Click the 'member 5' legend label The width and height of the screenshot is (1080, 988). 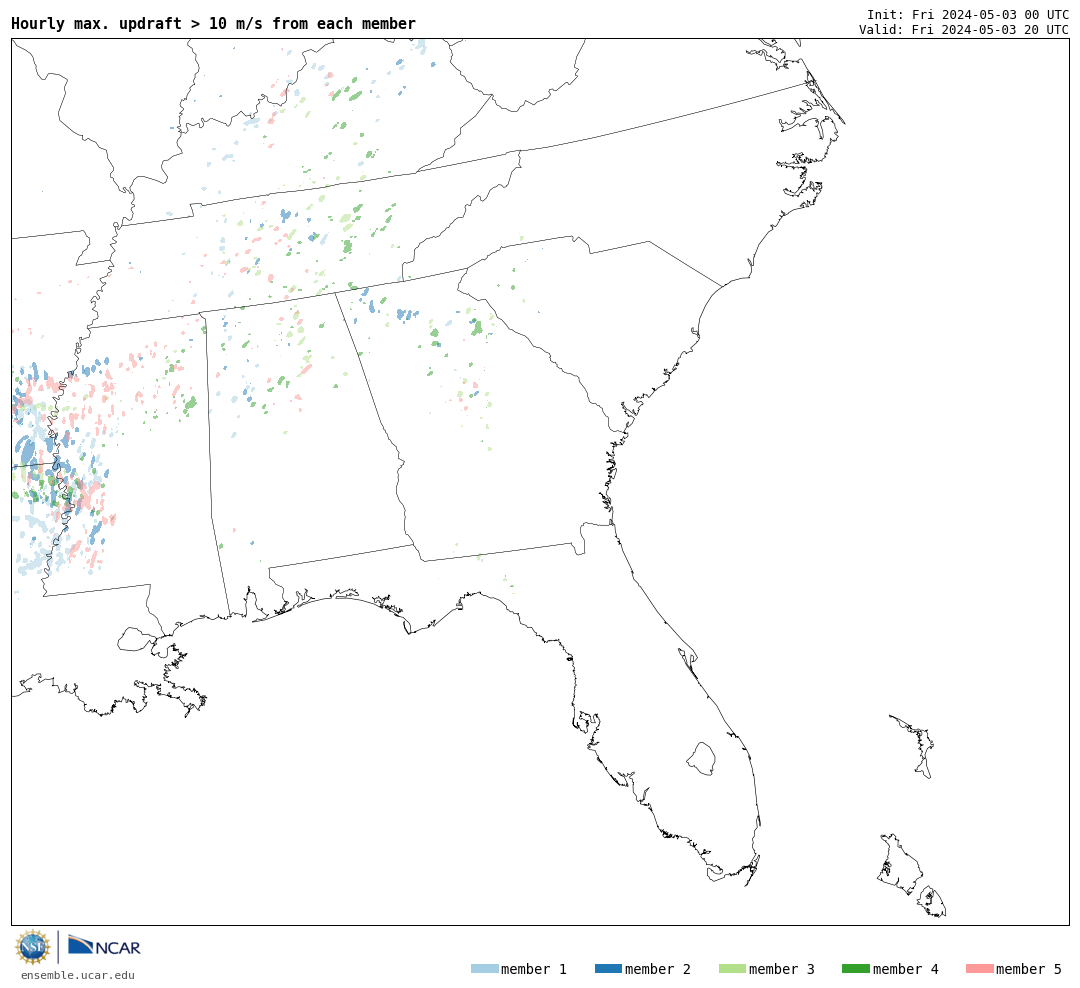click(x=1029, y=969)
